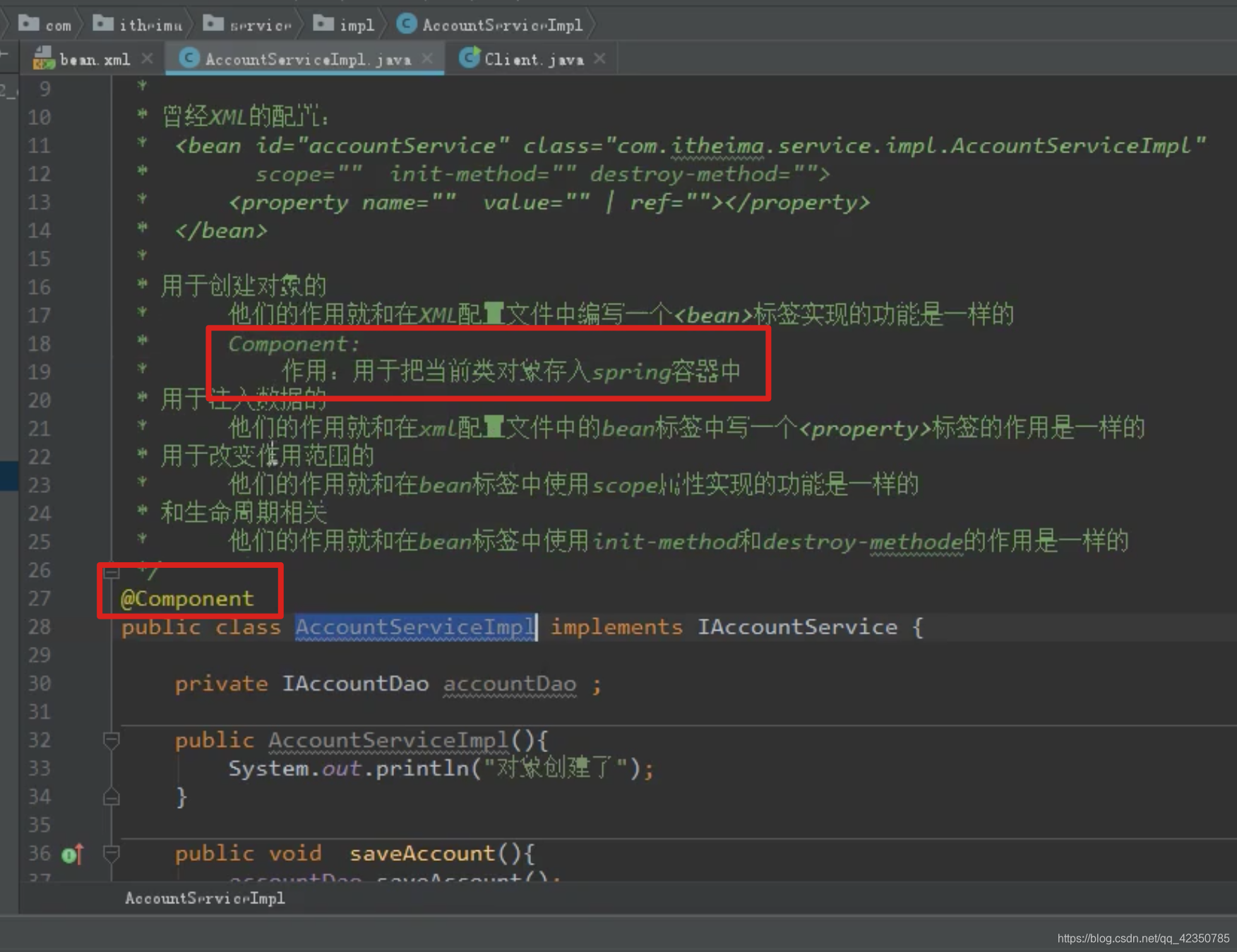Click the Client.java class icon
The height and width of the screenshot is (952, 1237).
469,58
